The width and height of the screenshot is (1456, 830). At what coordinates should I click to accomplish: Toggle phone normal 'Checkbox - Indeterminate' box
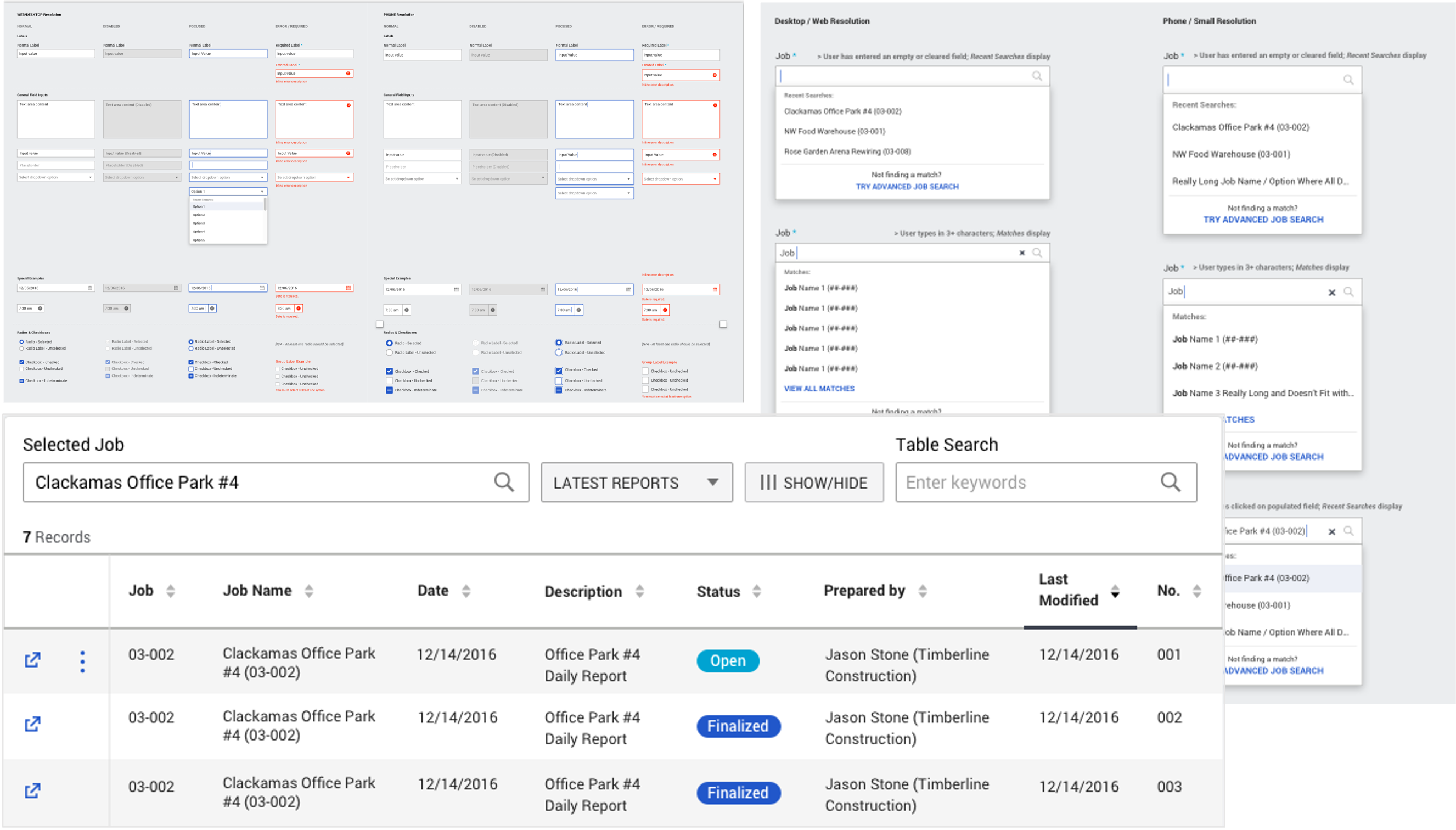point(389,390)
